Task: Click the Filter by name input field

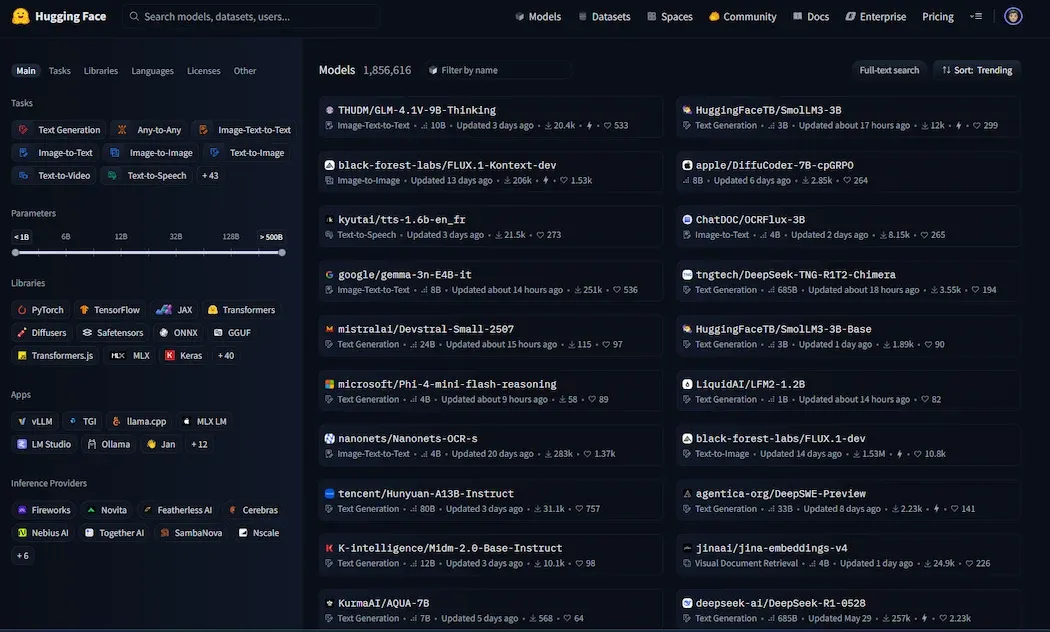Action: (x=497, y=70)
